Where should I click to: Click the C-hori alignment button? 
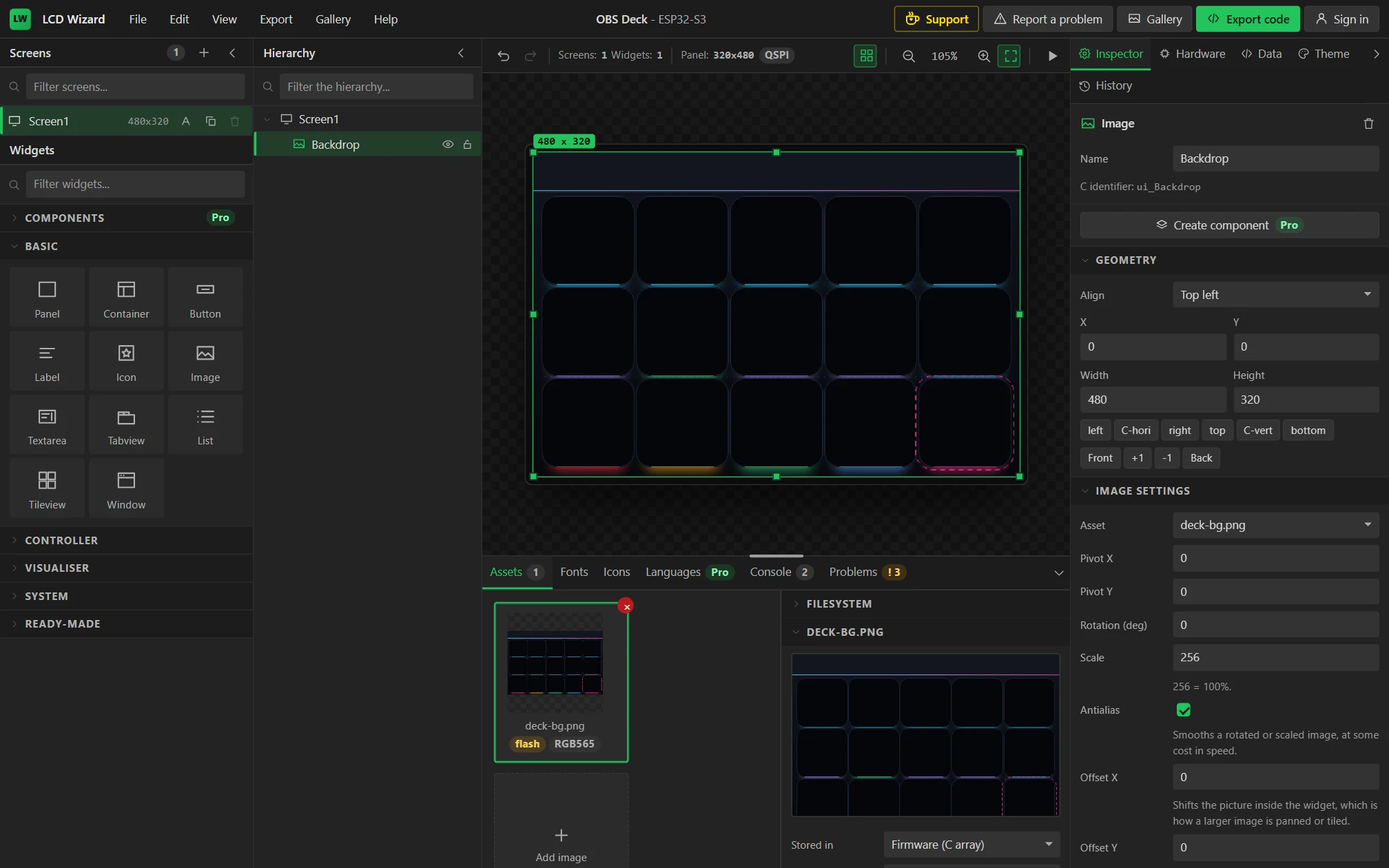tap(1135, 431)
